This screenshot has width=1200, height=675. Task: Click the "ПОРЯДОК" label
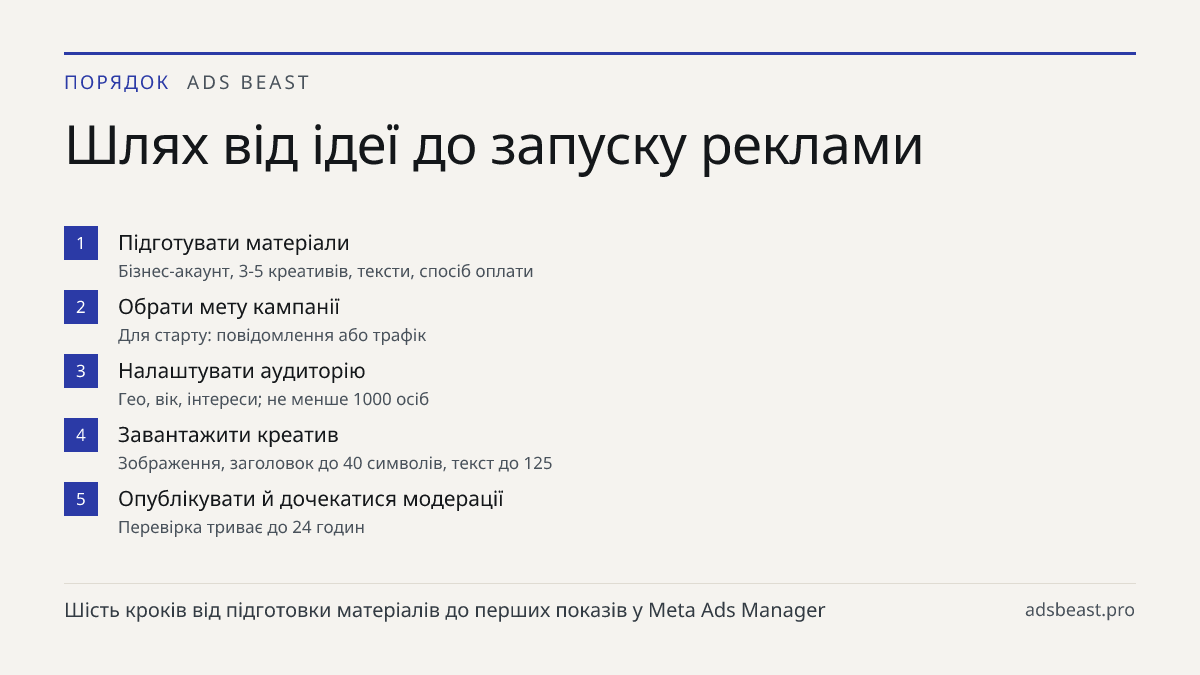point(117,83)
